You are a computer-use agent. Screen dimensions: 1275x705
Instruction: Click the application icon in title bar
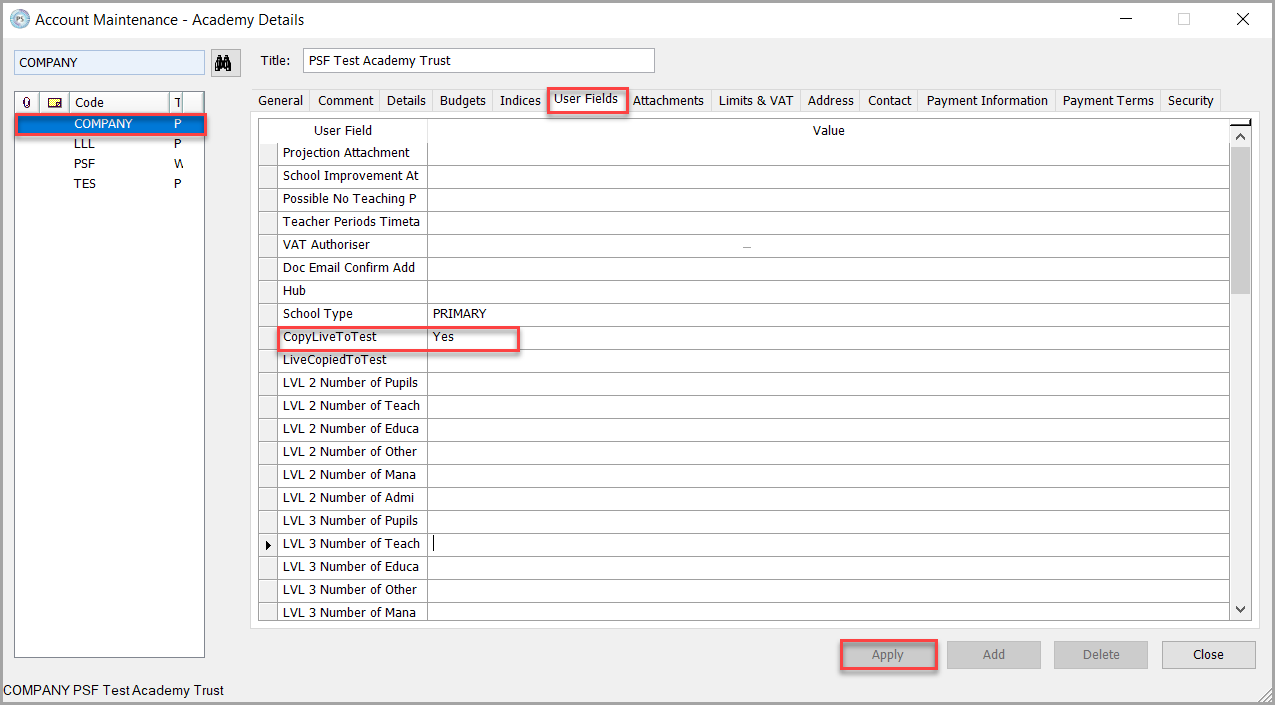(19, 19)
